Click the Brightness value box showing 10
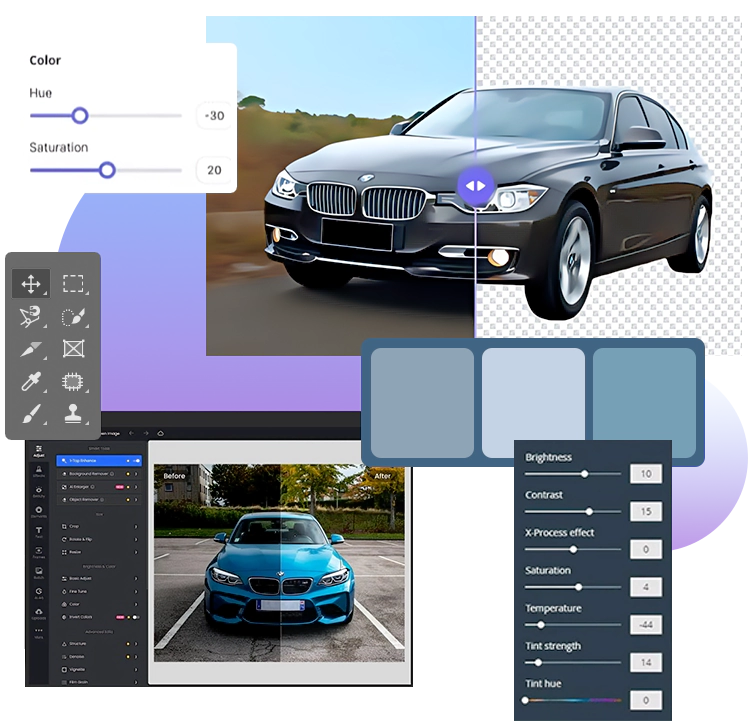Image resolution: width=753 pixels, height=727 pixels. 646,474
